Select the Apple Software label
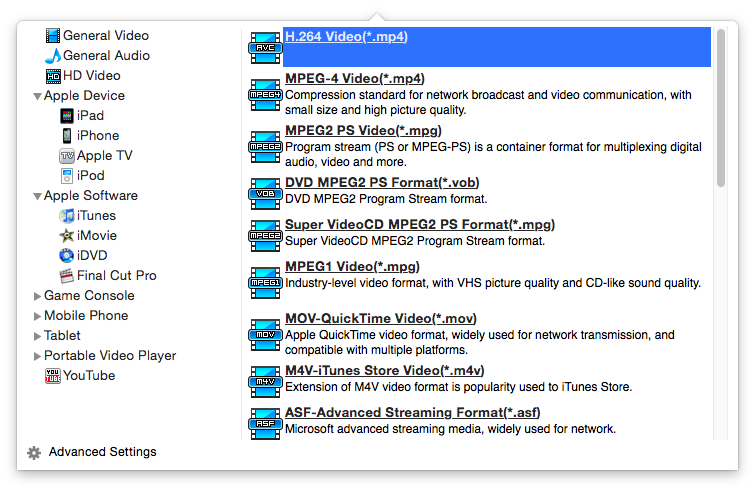The image size is (755, 491). pyautogui.click(x=91, y=196)
